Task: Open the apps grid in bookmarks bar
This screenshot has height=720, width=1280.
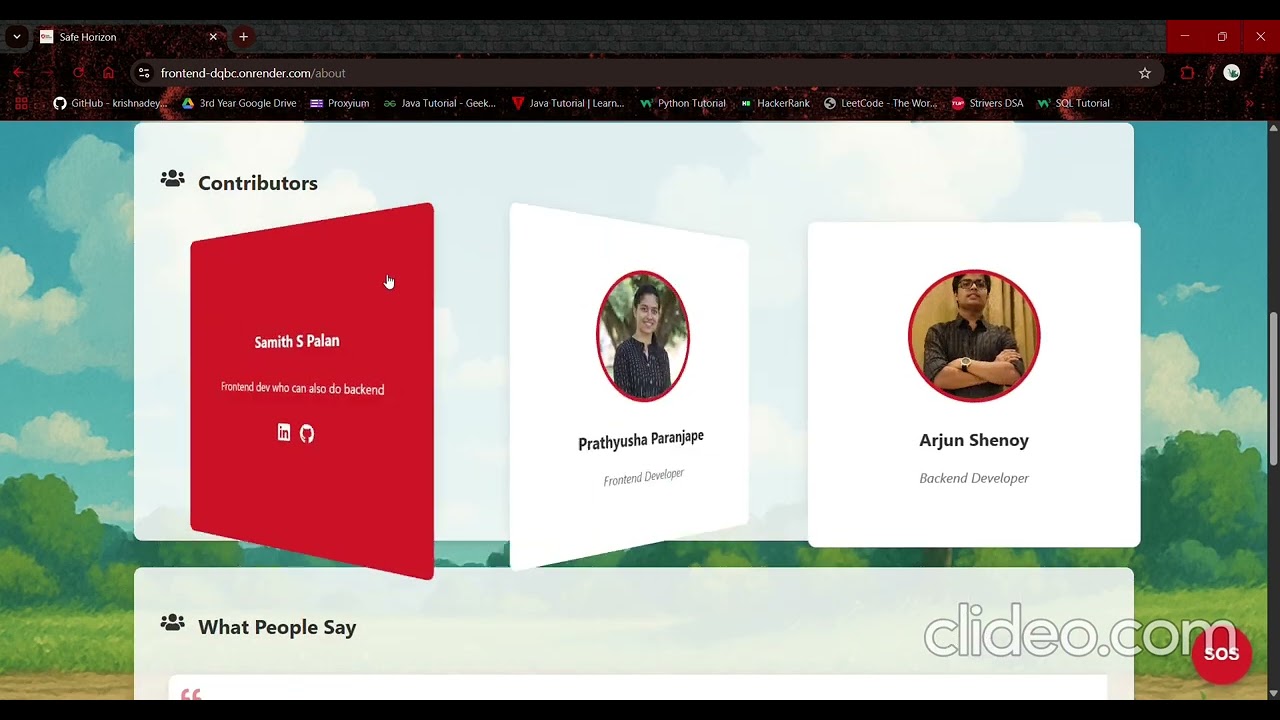Action: 21,103
